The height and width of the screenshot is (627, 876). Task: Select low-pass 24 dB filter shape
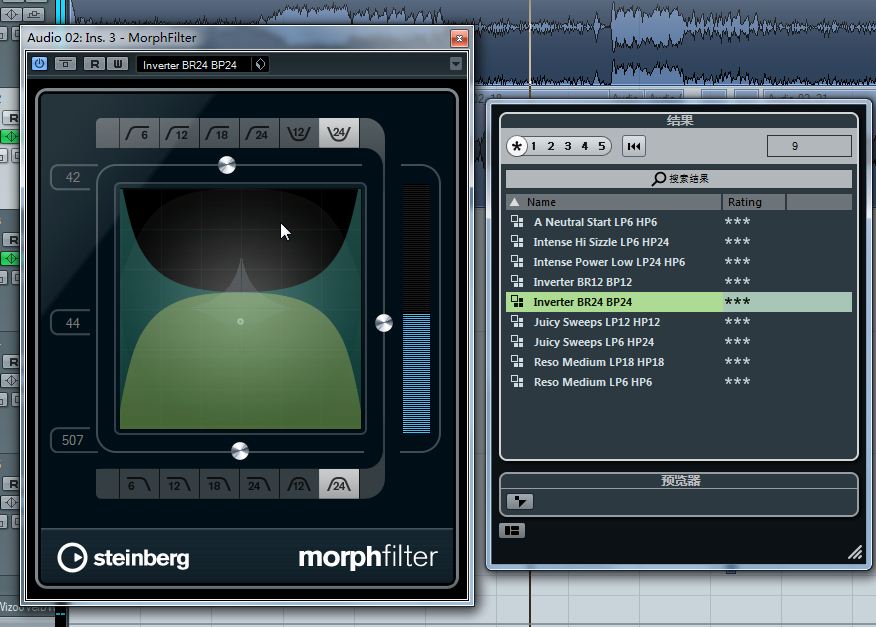259,484
